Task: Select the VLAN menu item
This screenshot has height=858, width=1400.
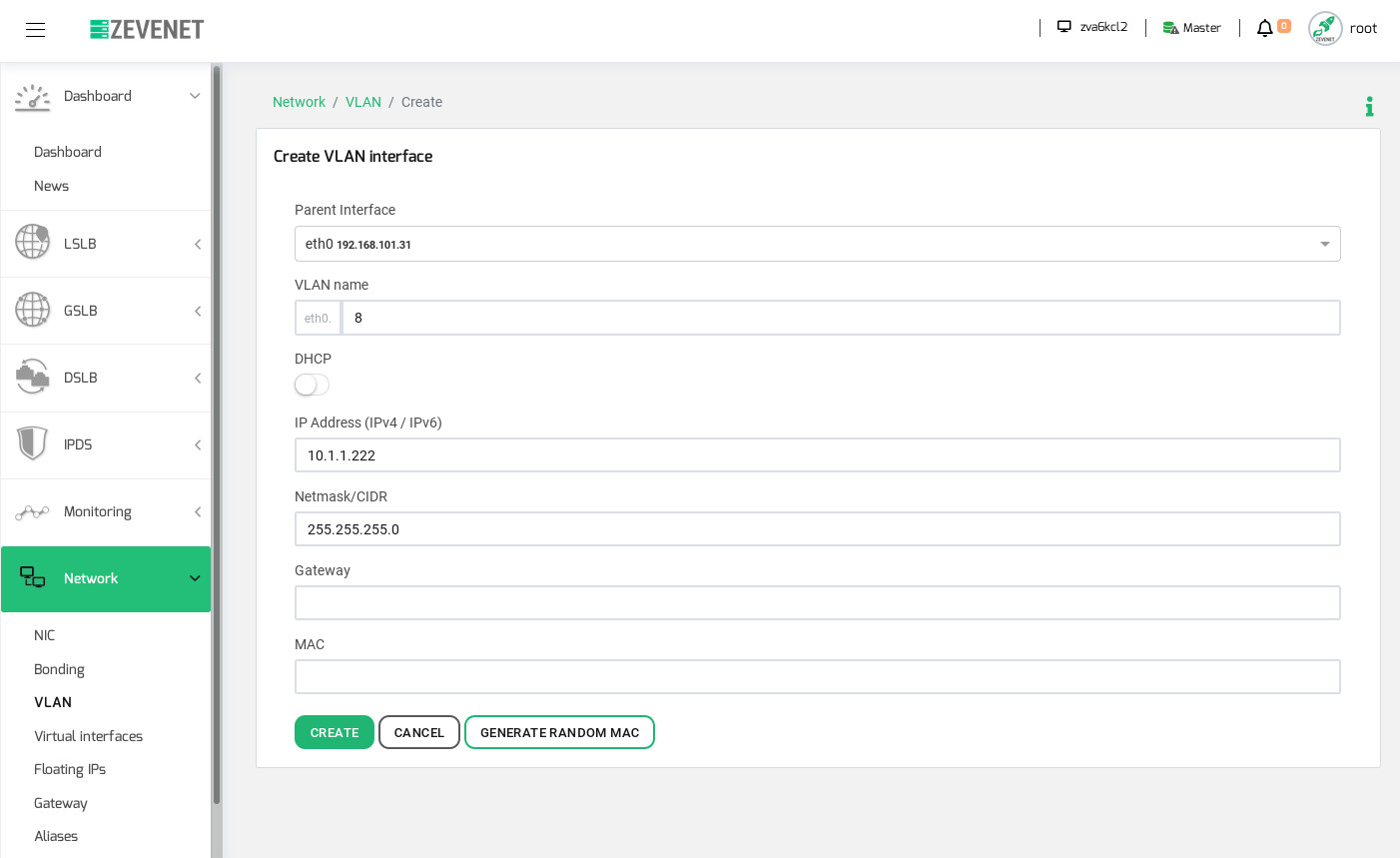Action: click(x=53, y=702)
